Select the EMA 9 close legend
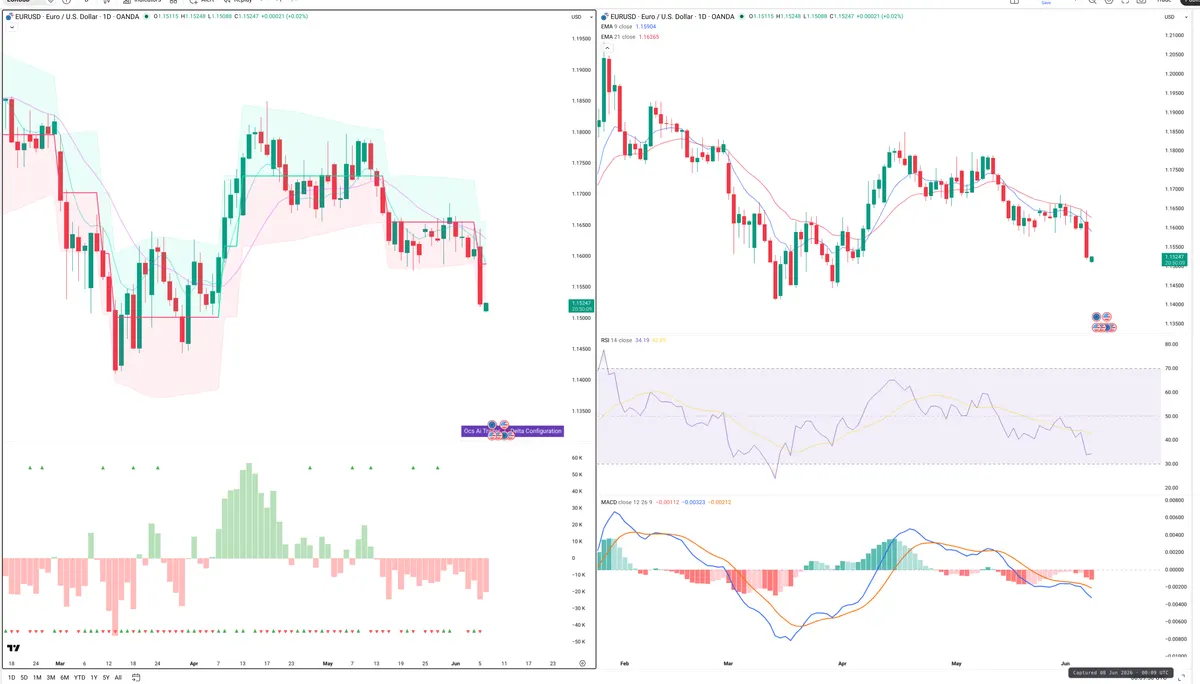Viewport: 1200px width, 684px height. click(616, 27)
